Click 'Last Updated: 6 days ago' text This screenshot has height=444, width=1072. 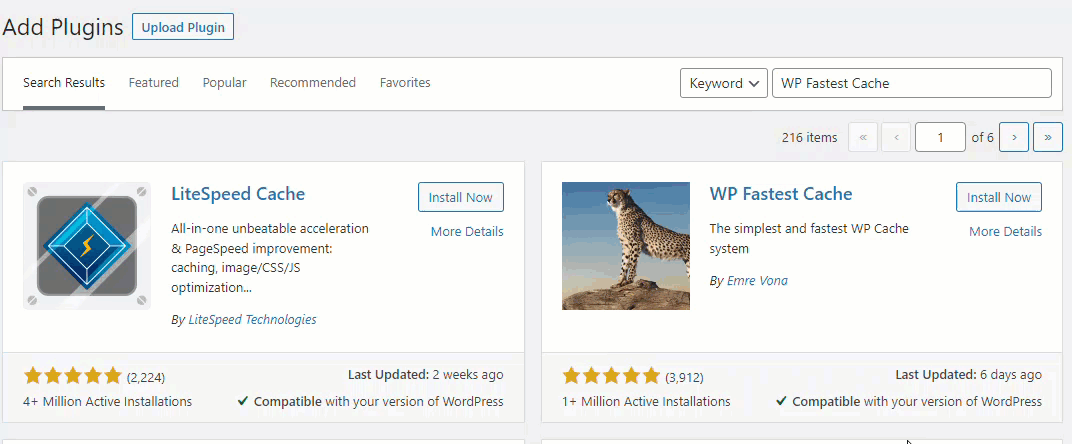click(x=969, y=375)
